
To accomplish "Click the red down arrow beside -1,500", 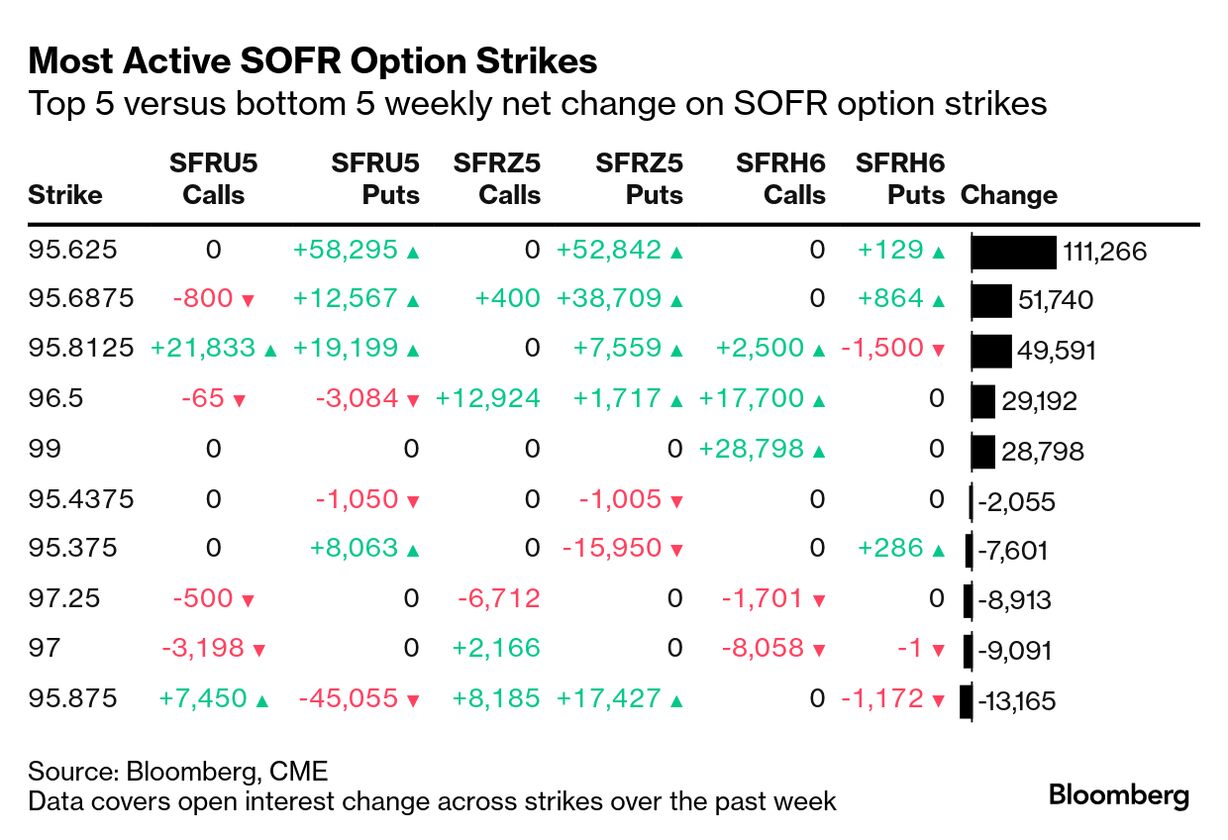I will click(938, 350).
